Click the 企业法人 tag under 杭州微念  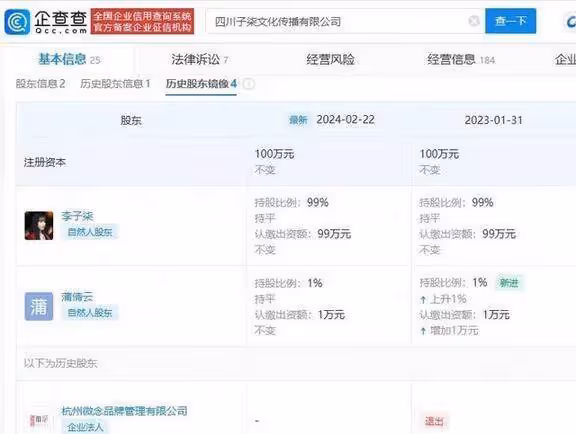(x=86, y=426)
